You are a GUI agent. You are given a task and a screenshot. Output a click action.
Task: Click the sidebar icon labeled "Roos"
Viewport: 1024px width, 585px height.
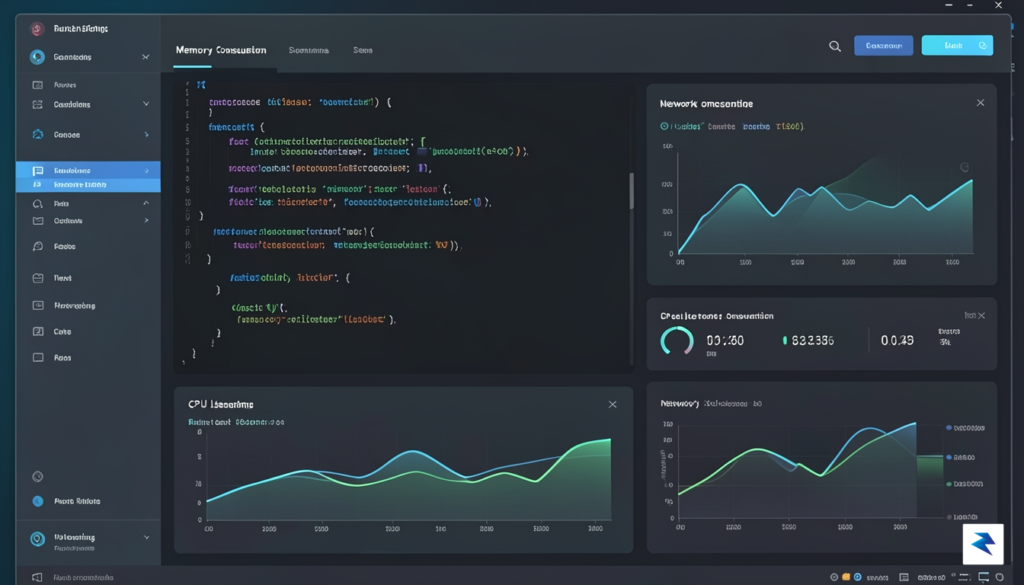click(x=38, y=358)
